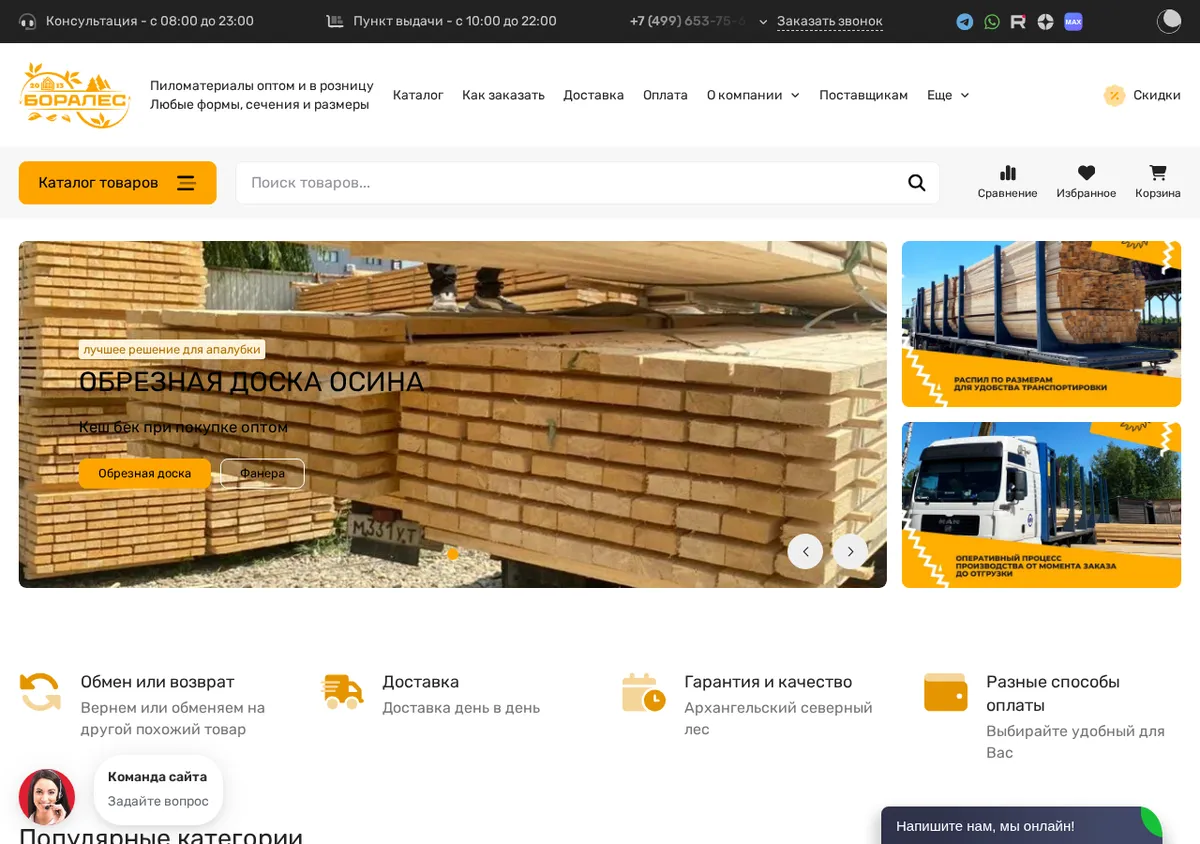1200x844 pixels.
Task: Go to next banner slide arrow
Action: pyautogui.click(x=850, y=552)
